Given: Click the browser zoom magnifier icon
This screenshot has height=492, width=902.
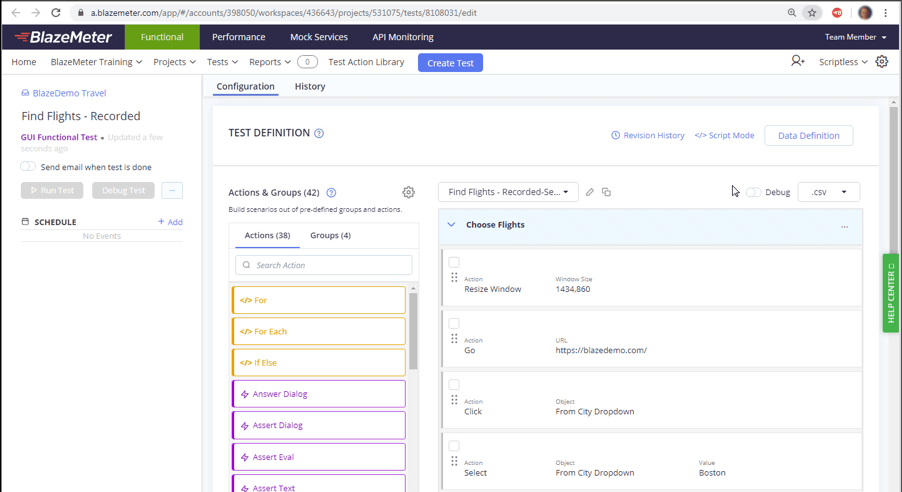Looking at the screenshot, I should (792, 13).
